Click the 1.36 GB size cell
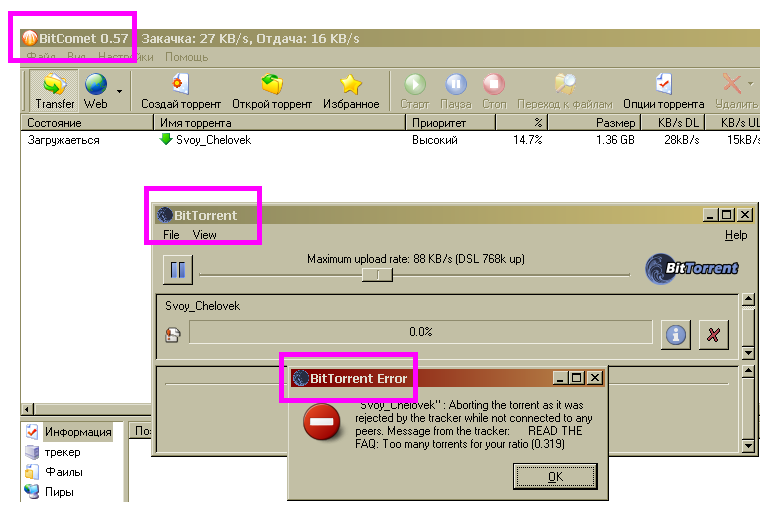This screenshot has height=528, width=784. (615, 140)
